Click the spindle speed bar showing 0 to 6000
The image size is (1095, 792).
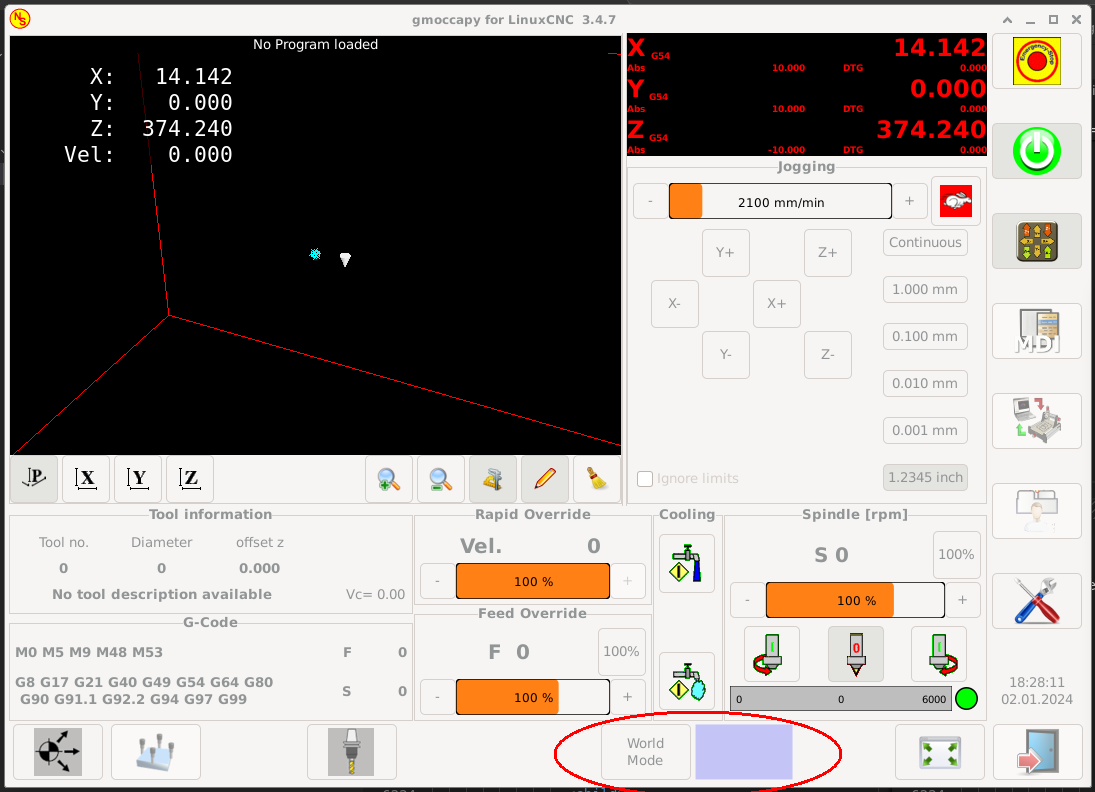[x=841, y=698]
